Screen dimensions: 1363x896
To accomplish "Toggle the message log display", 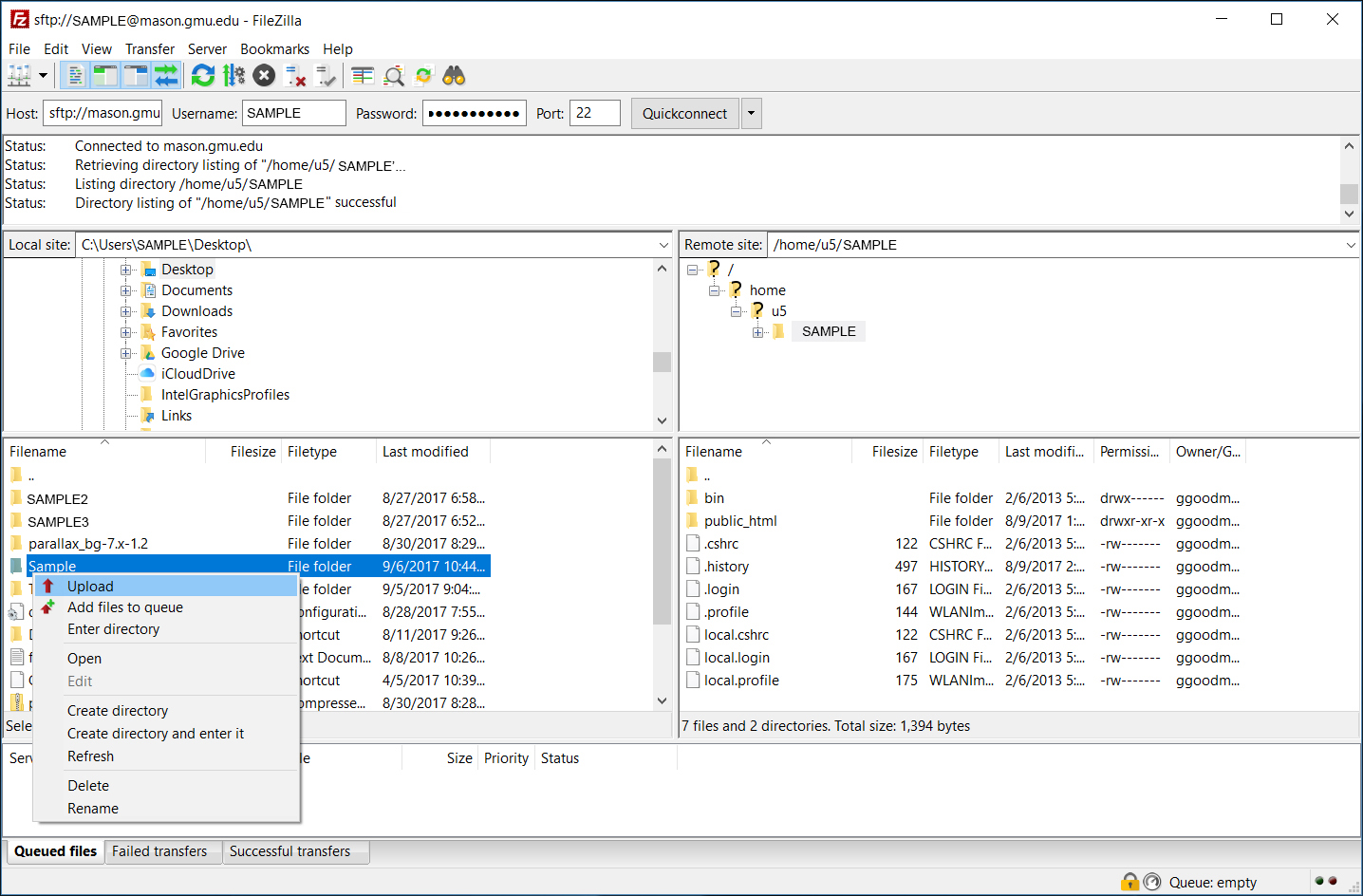I will tap(76, 76).
